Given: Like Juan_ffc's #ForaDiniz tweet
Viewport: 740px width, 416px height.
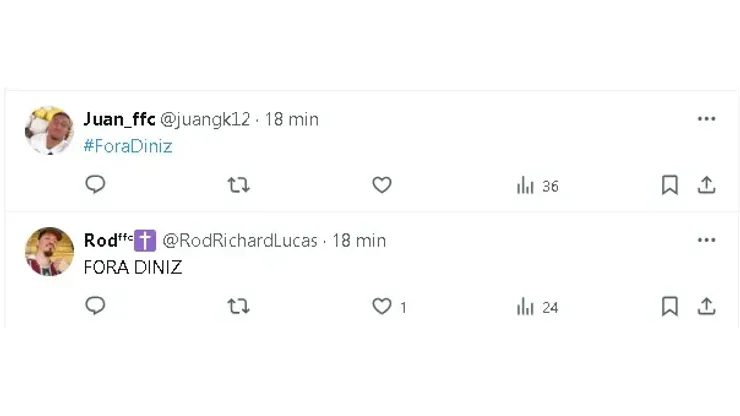Looking at the screenshot, I should click(x=381, y=185).
